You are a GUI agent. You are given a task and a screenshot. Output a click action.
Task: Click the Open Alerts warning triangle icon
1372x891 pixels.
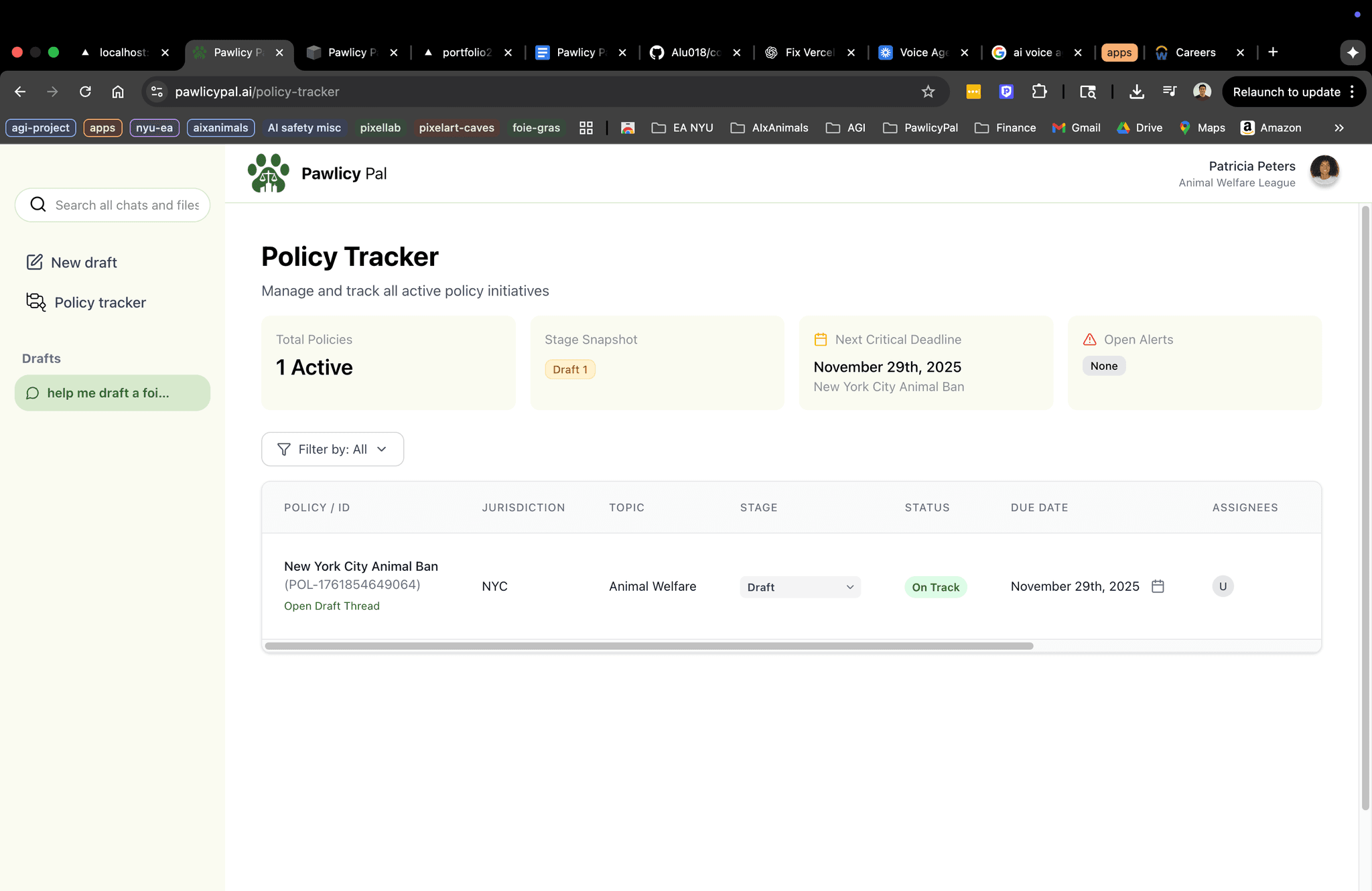(1088, 339)
